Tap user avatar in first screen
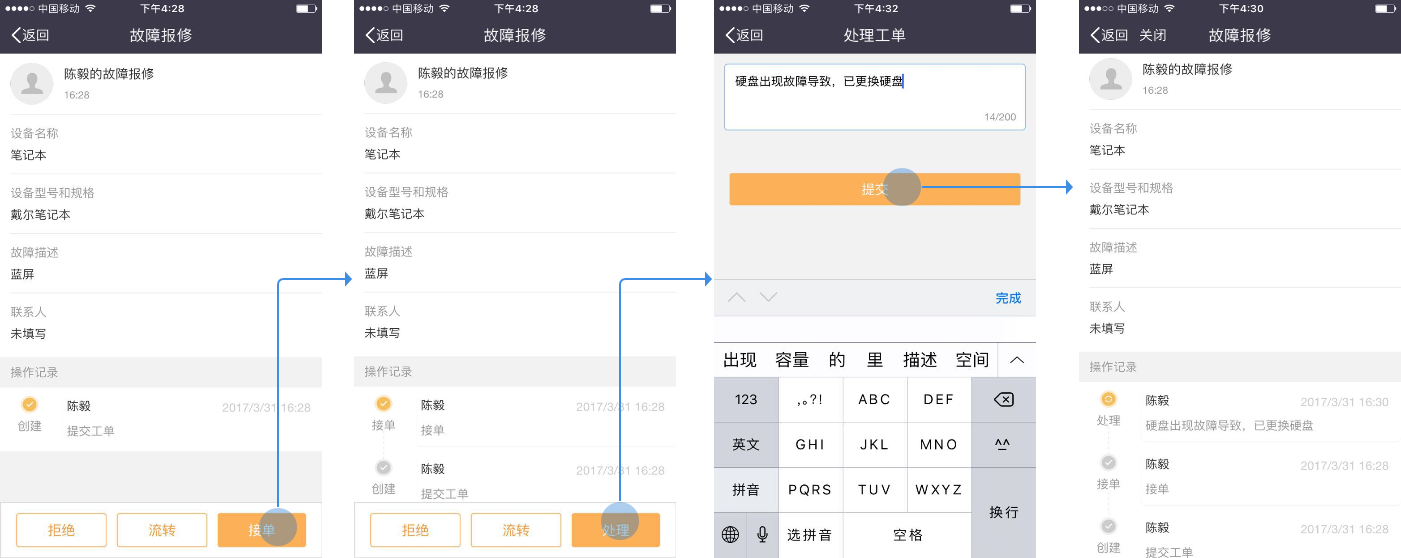The width and height of the screenshot is (1401, 558). pos(32,83)
